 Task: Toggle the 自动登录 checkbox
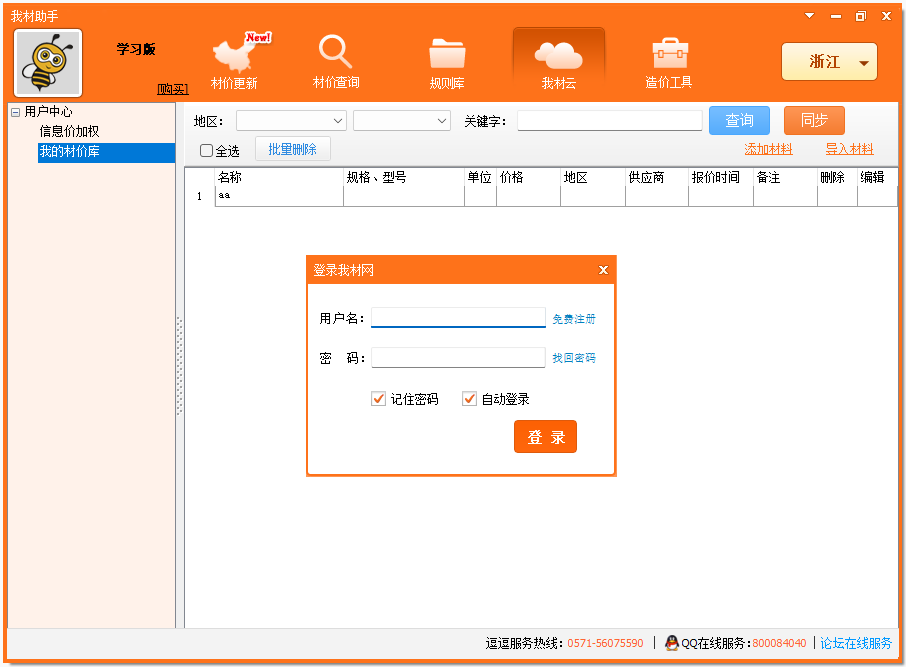tap(470, 399)
